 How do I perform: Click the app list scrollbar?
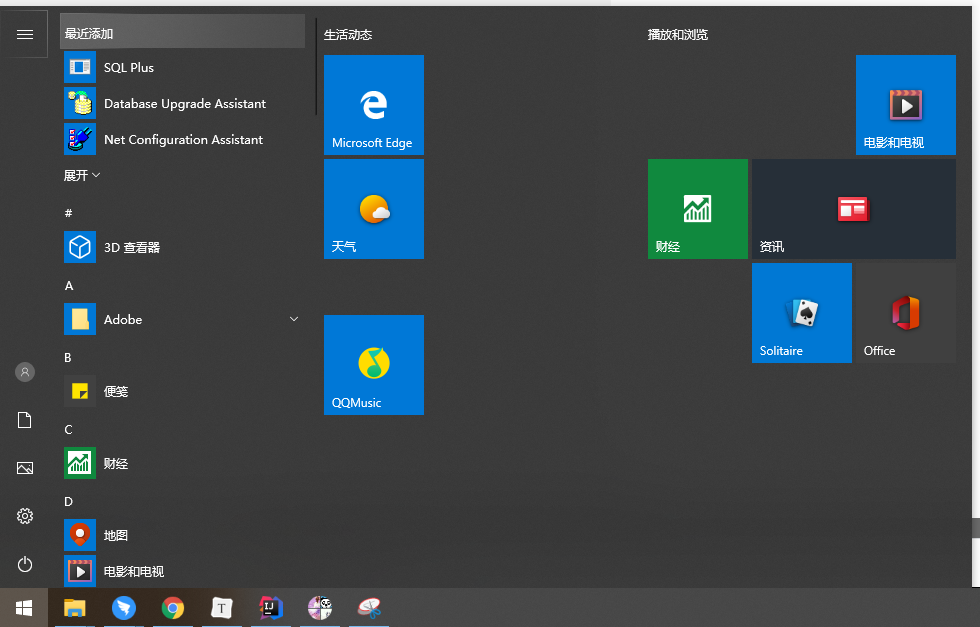click(316, 66)
